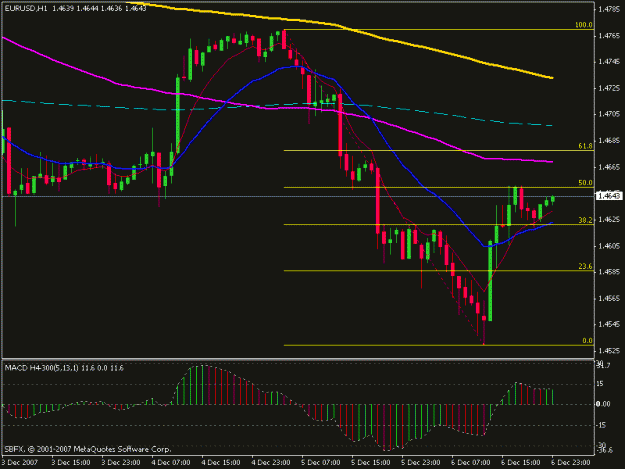Screen dimensions: 625x469
Task: Click the 1.4705 price scale value
Action: tap(609, 114)
